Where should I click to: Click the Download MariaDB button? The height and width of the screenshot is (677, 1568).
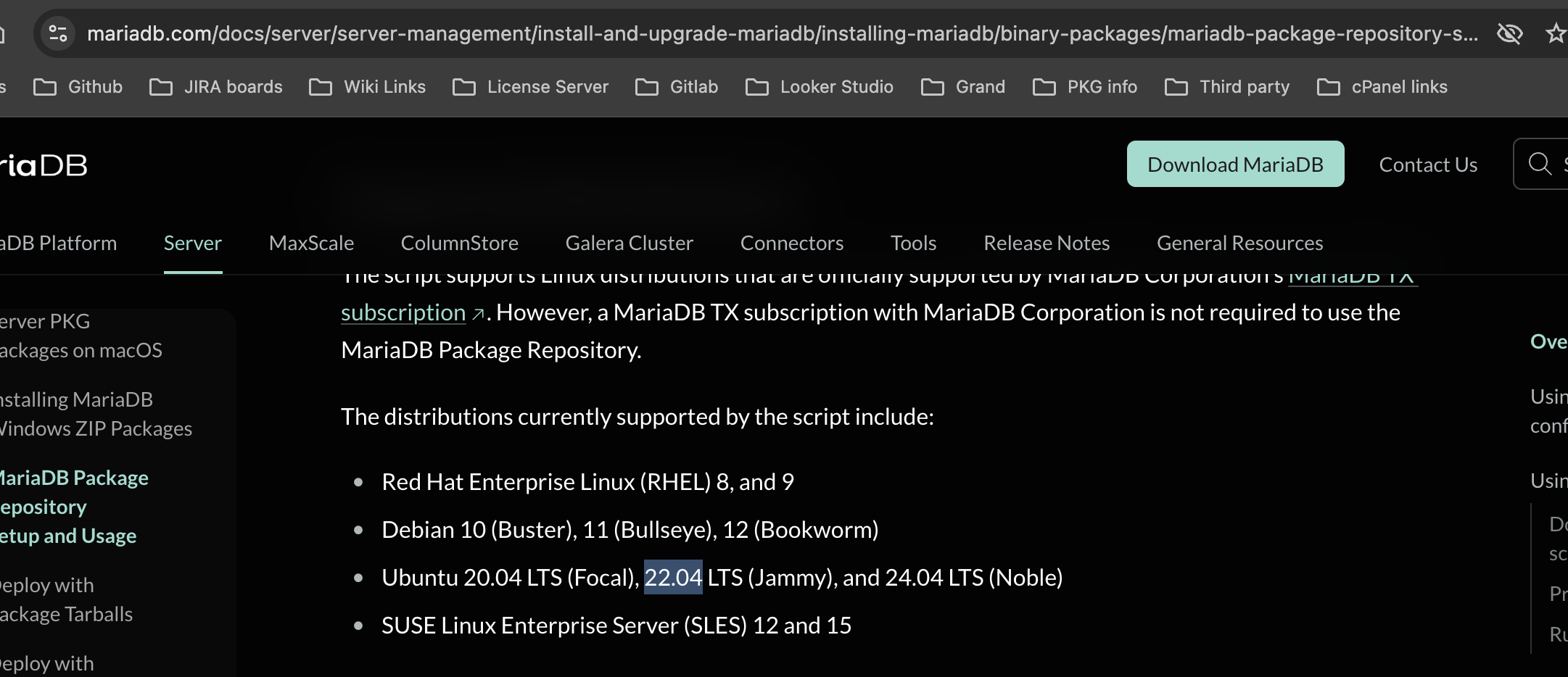click(1235, 164)
